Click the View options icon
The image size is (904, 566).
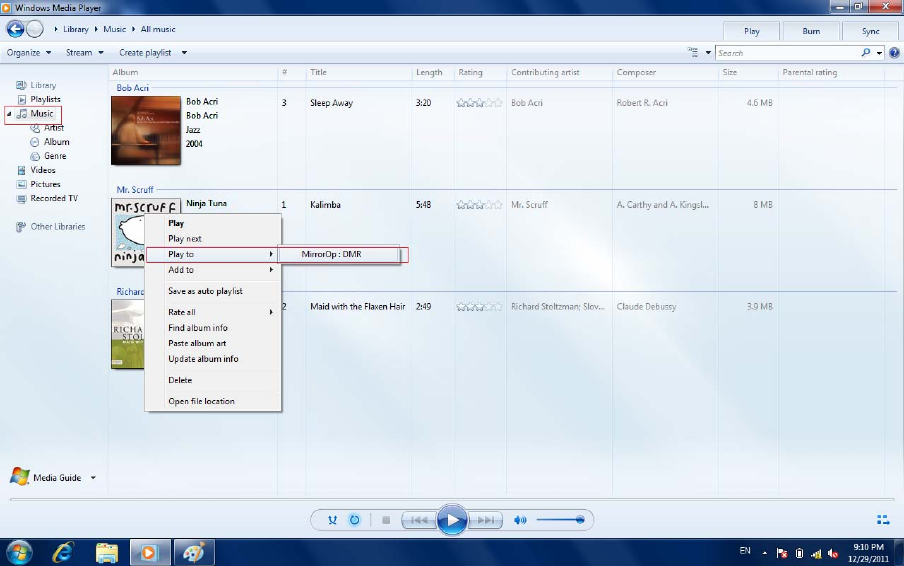pos(693,52)
